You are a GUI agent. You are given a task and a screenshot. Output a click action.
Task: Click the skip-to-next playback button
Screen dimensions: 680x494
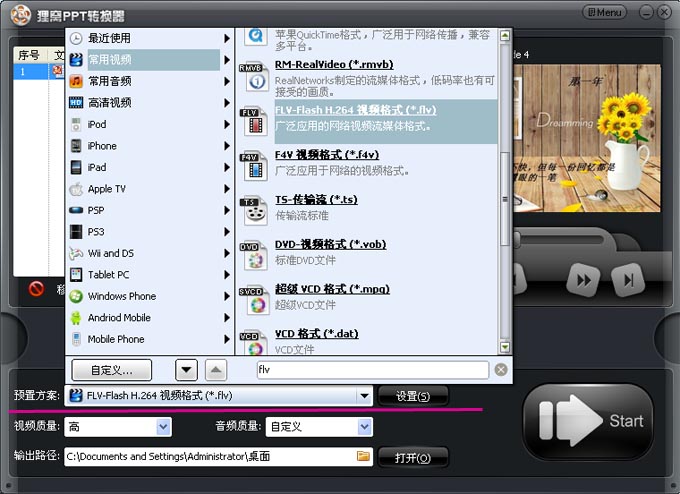click(x=628, y=280)
